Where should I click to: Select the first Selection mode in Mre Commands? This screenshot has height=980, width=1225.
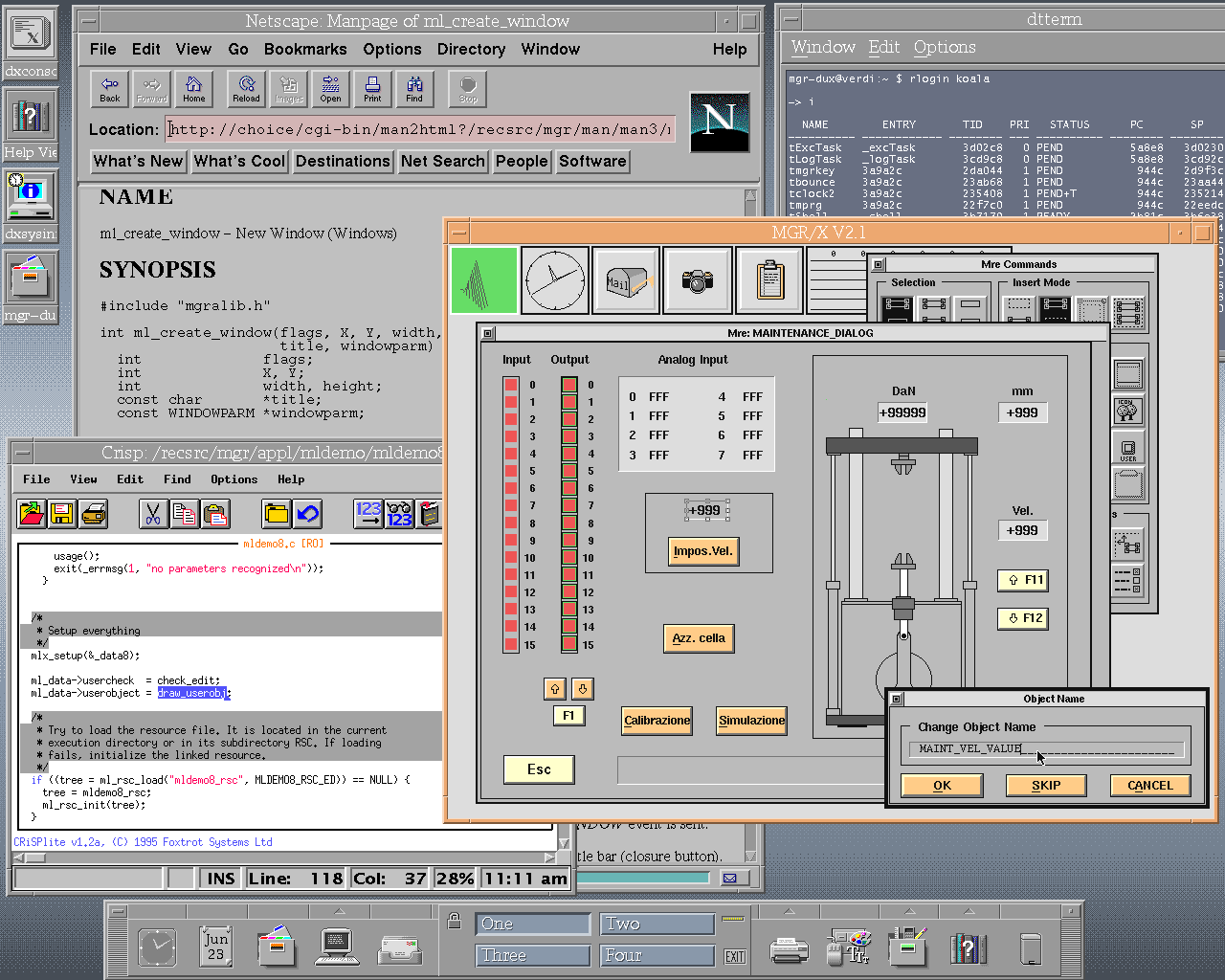[898, 308]
